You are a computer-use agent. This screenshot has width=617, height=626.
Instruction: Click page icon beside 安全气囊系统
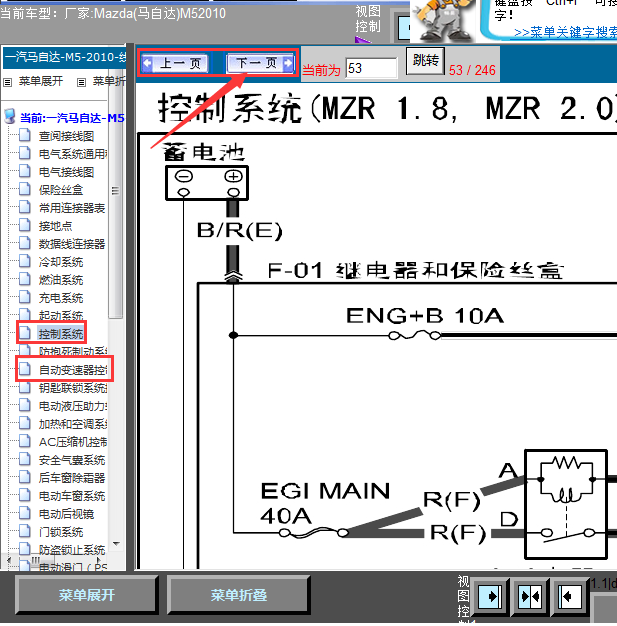click(x=25, y=459)
